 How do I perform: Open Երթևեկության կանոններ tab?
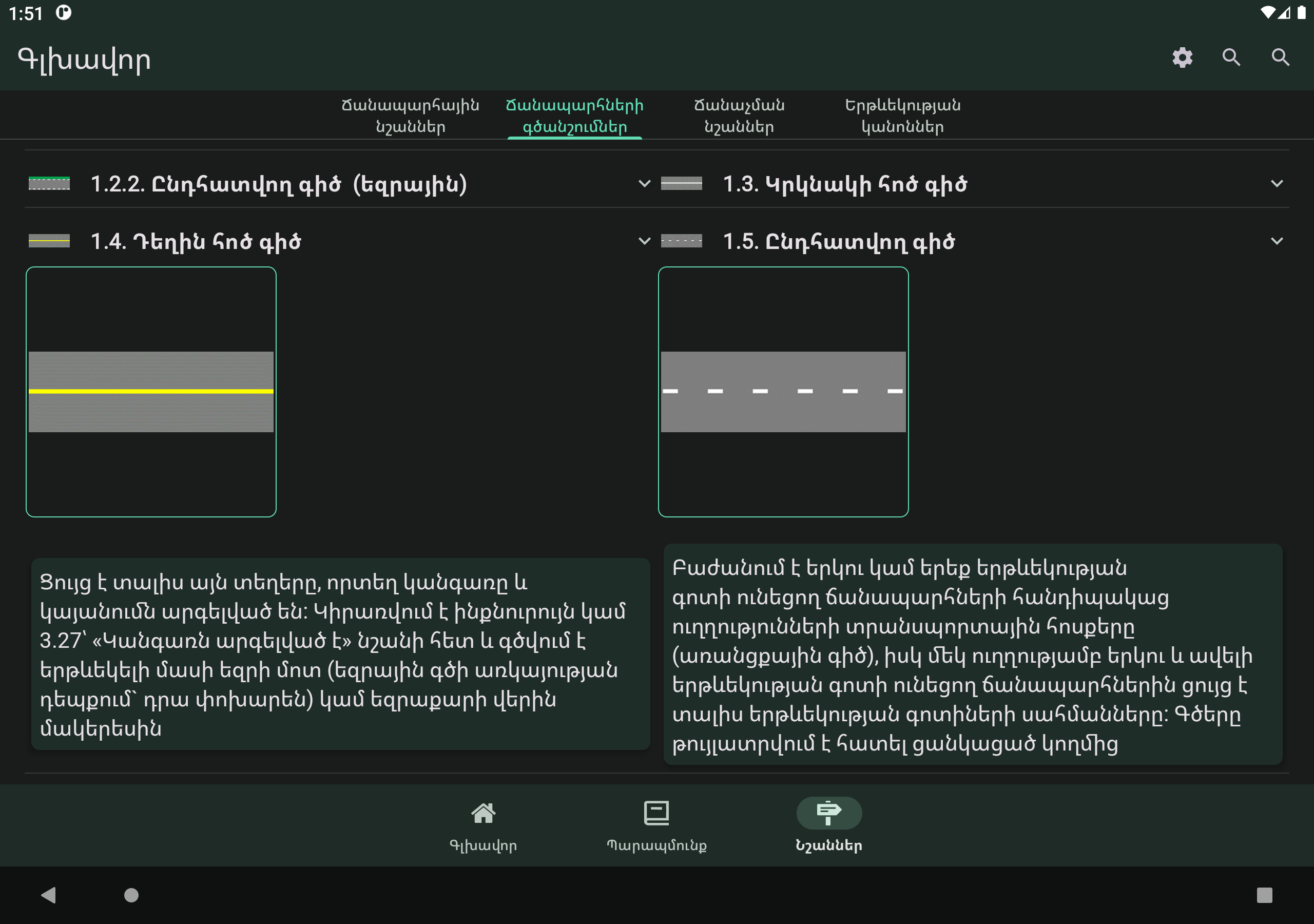(902, 115)
